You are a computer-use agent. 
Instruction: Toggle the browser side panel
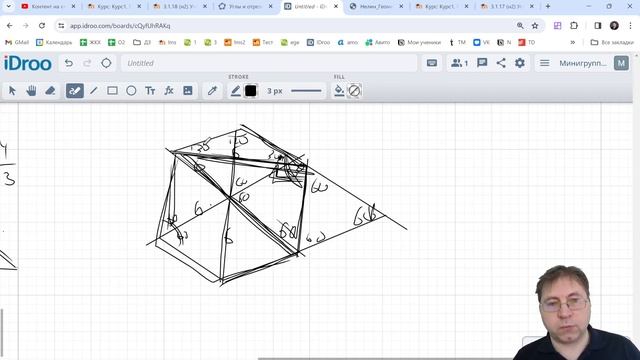pos(598,26)
